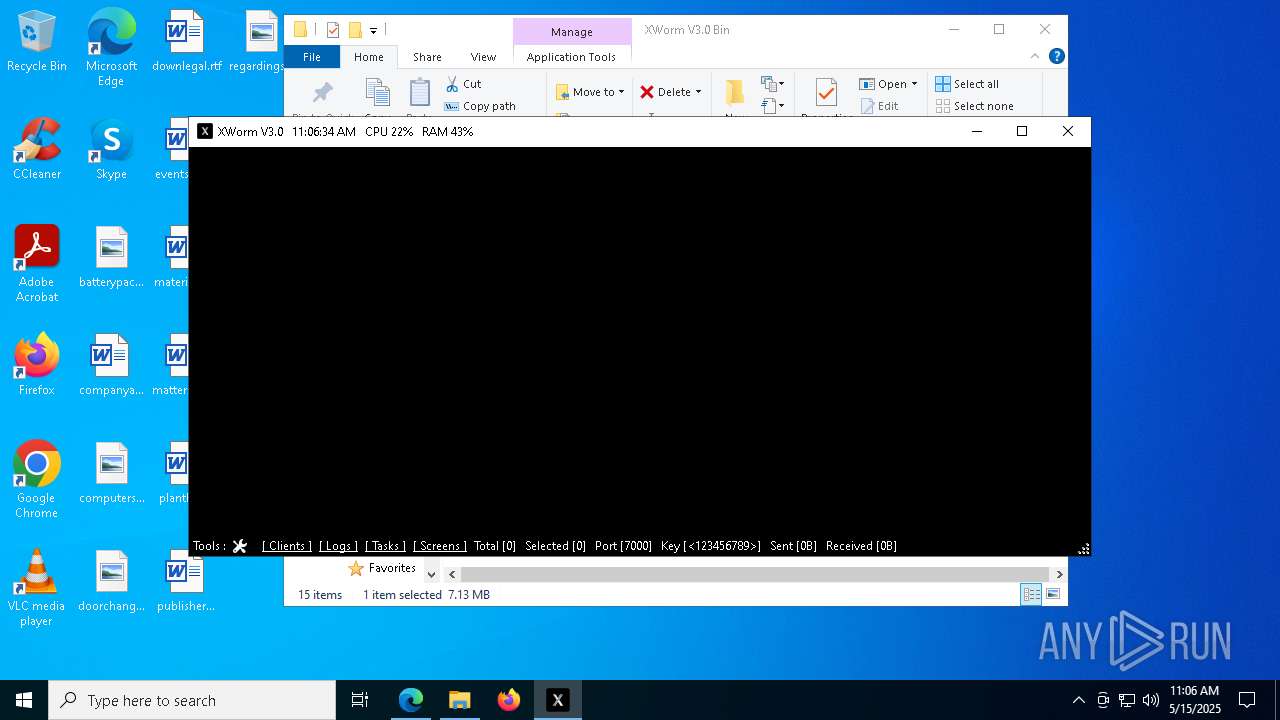The height and width of the screenshot is (720, 1280).
Task: Expand the Easy access dropdown in ribbon
Action: [x=773, y=105]
